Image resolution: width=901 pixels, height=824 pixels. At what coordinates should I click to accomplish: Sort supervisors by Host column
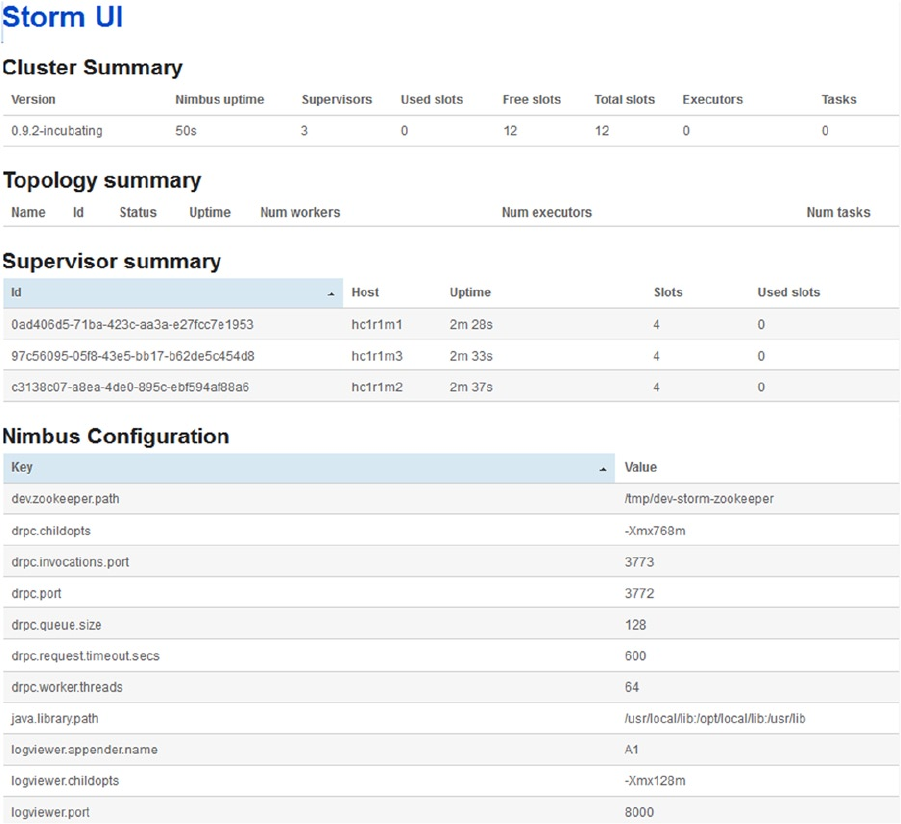[x=365, y=293]
